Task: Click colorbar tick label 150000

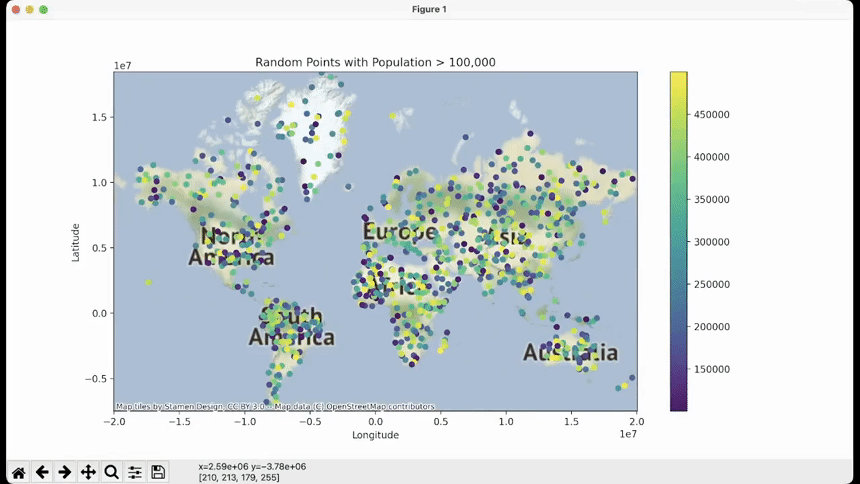Action: click(711, 369)
